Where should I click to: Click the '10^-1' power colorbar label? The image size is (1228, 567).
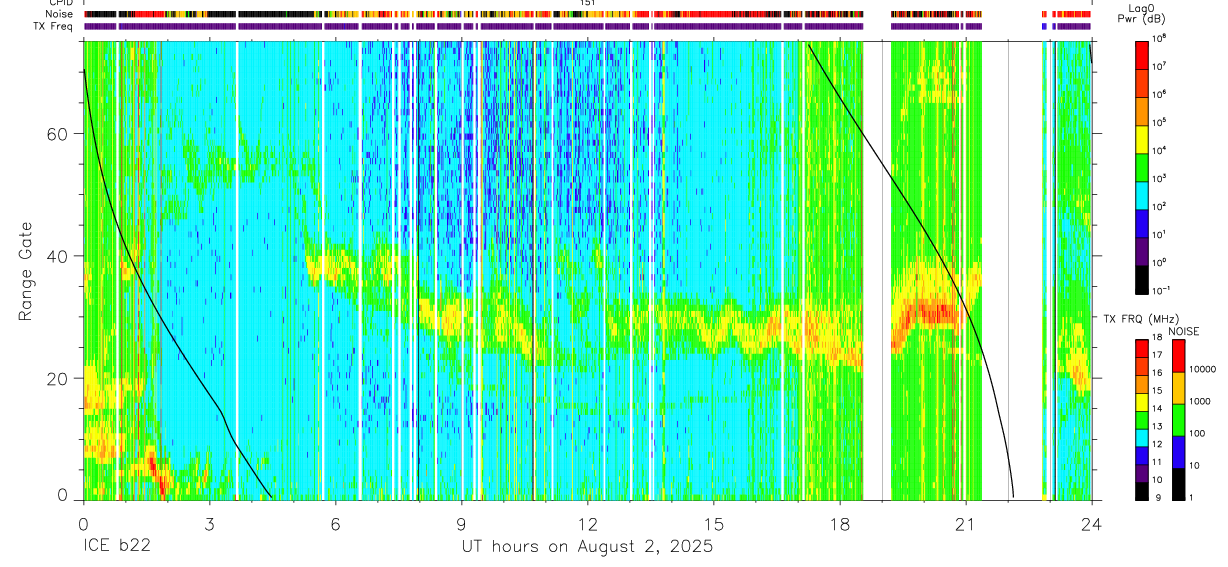[x=1162, y=289]
